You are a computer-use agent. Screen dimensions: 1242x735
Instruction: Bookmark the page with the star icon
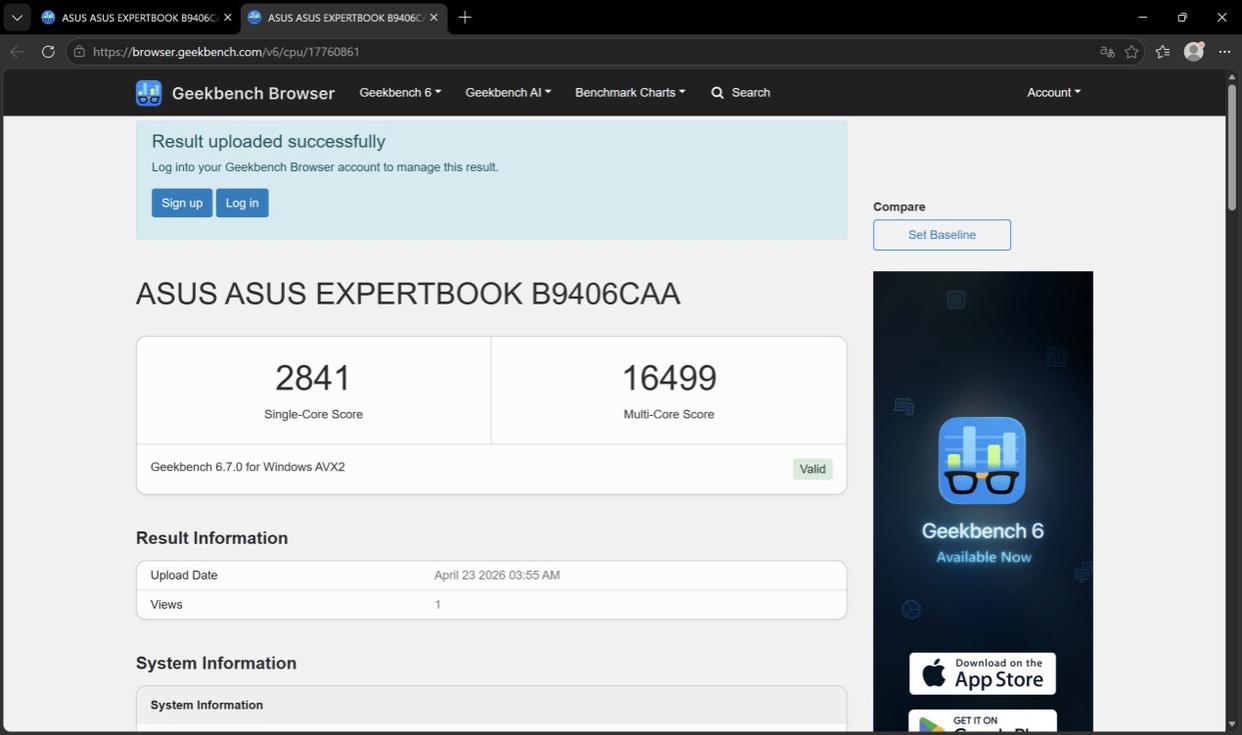(1132, 52)
